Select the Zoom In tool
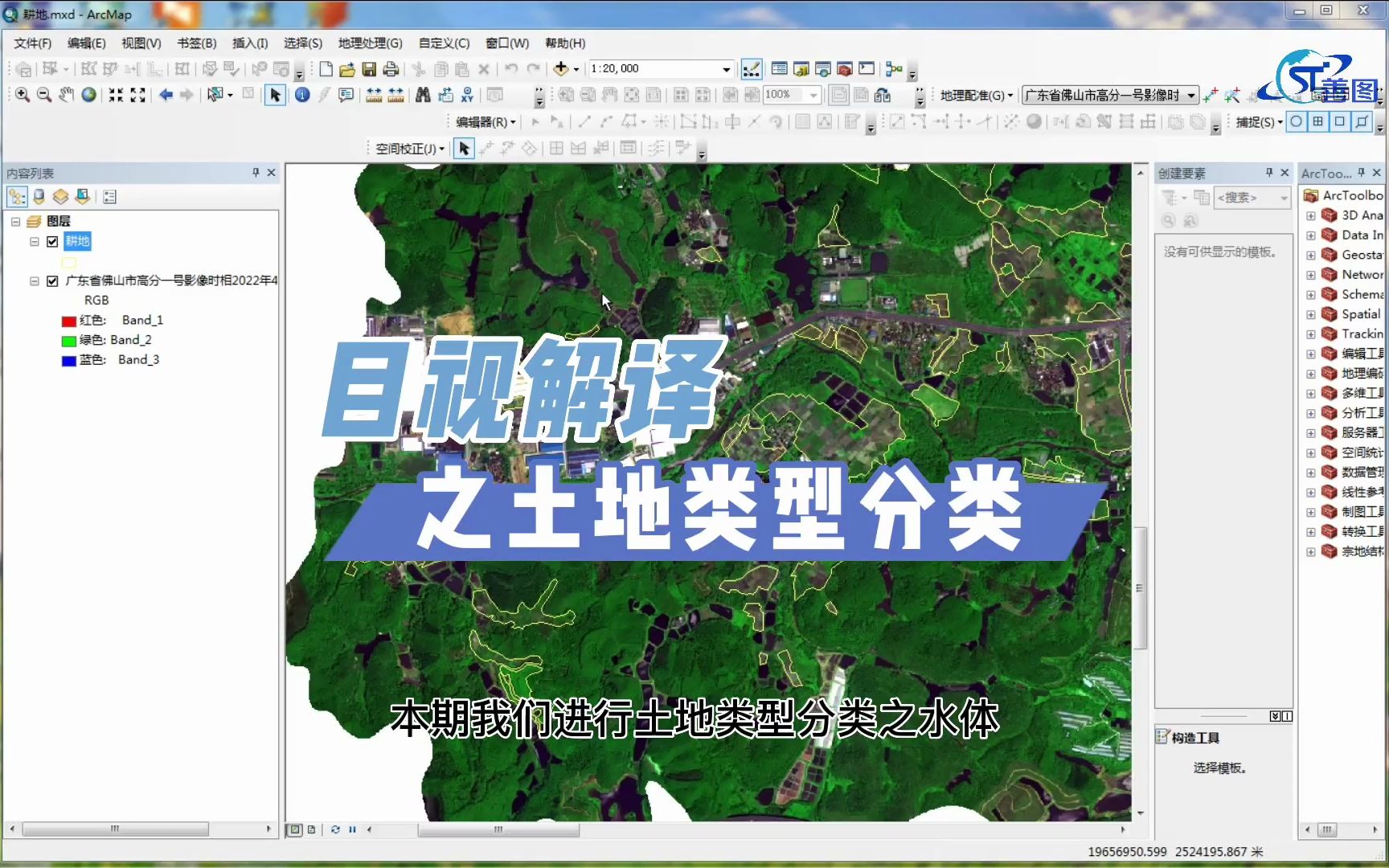Viewport: 1389px width, 868px height. click(23, 95)
